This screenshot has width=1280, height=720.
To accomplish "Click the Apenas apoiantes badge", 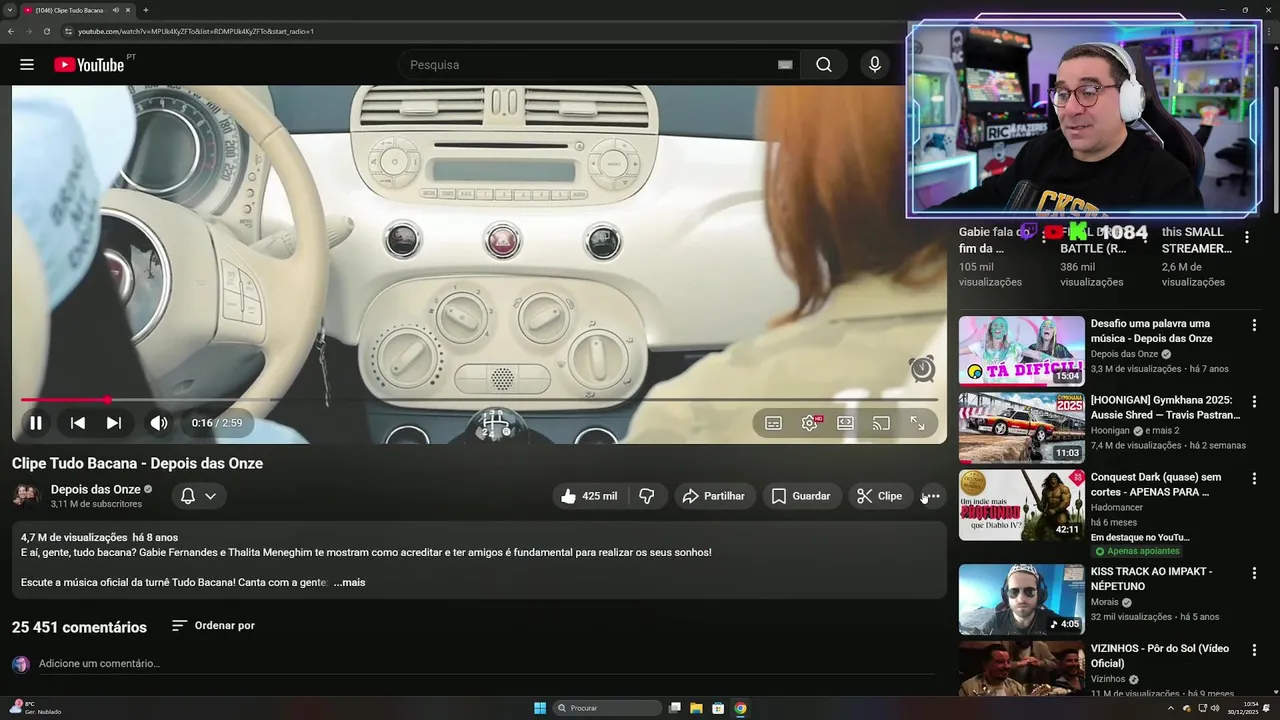I will pos(1137,551).
